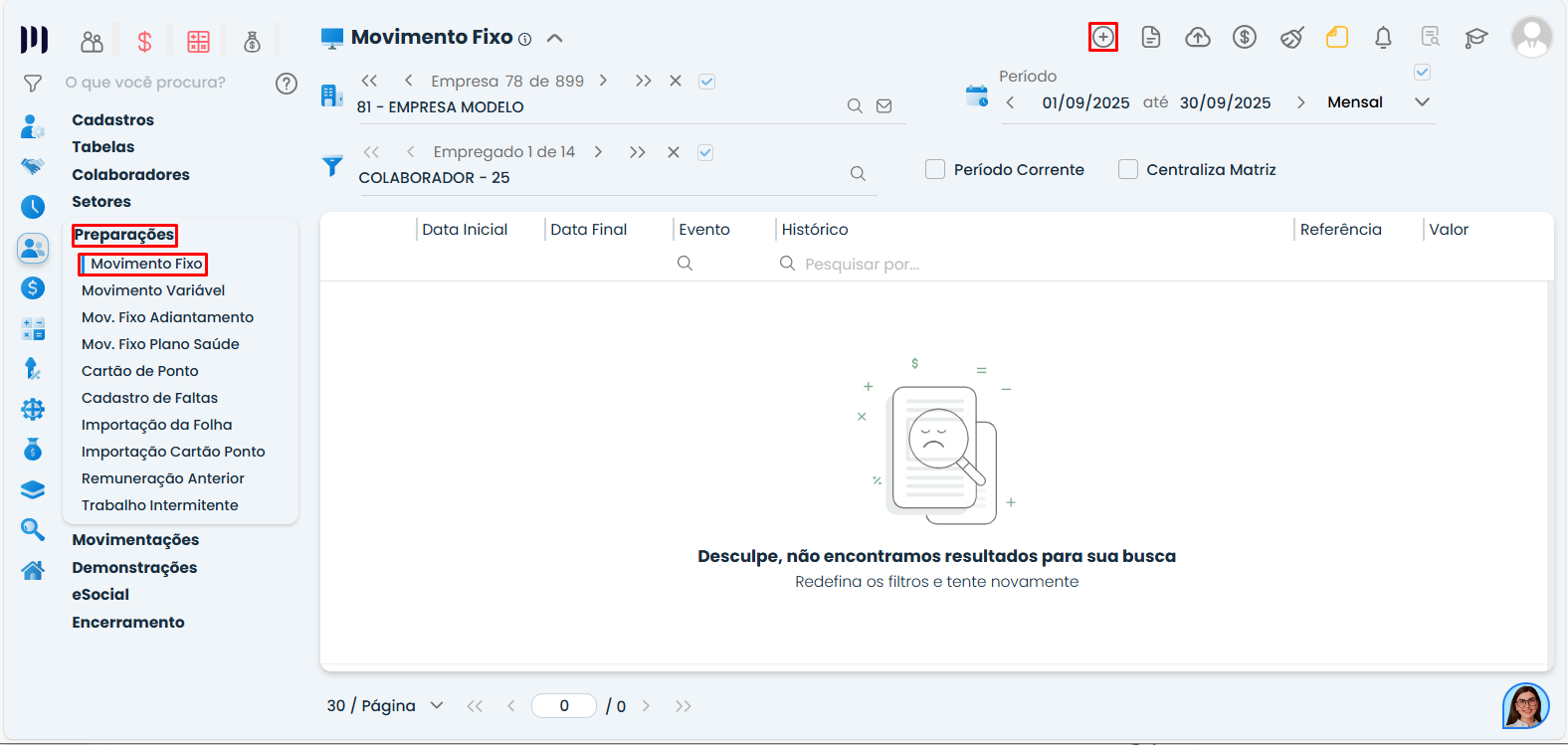This screenshot has width=1568, height=745.
Task: Expand the 30 / Página page size dropdown
Action: click(436, 705)
